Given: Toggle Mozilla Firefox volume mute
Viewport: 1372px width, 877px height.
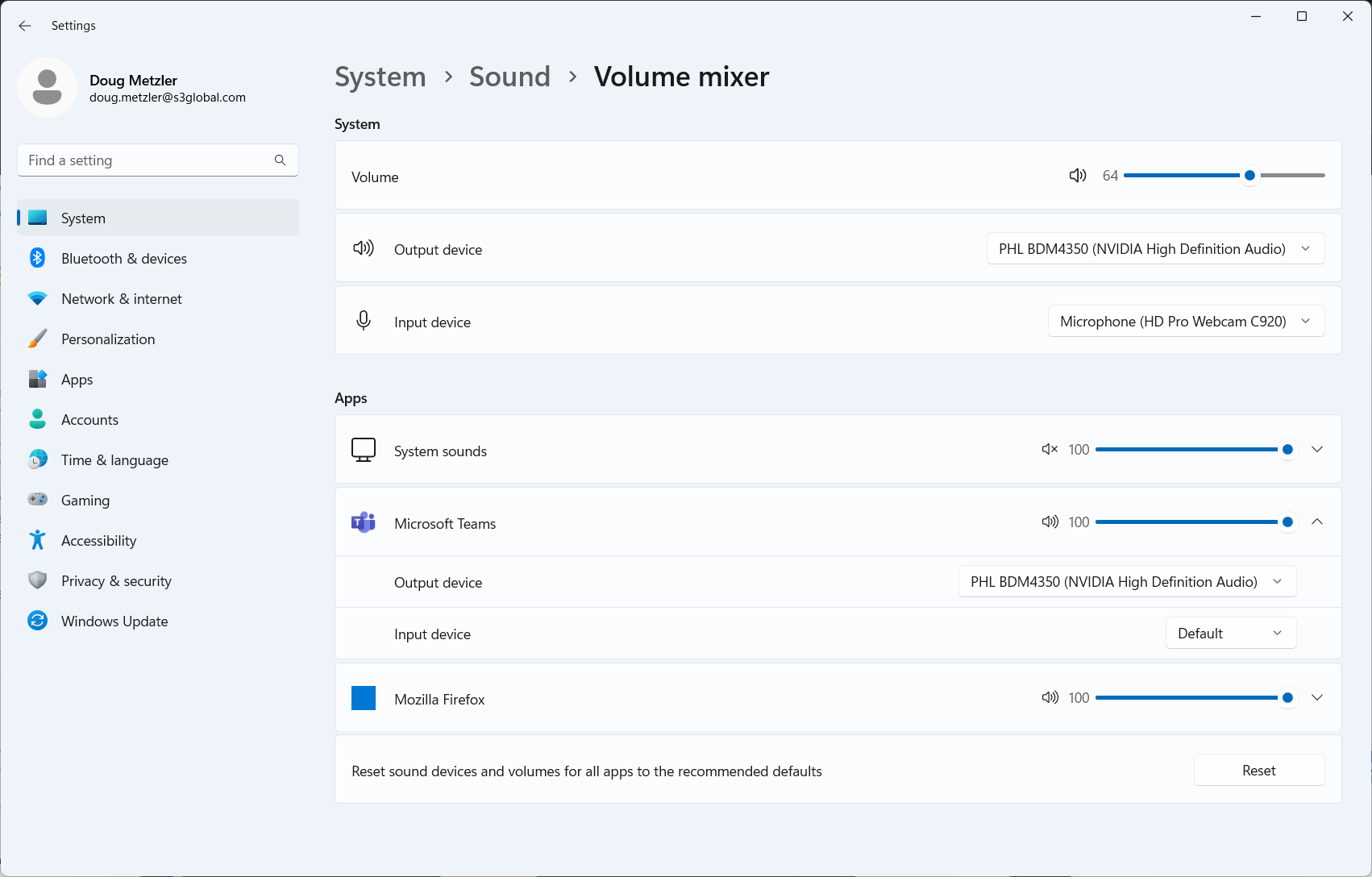Looking at the screenshot, I should (x=1050, y=697).
